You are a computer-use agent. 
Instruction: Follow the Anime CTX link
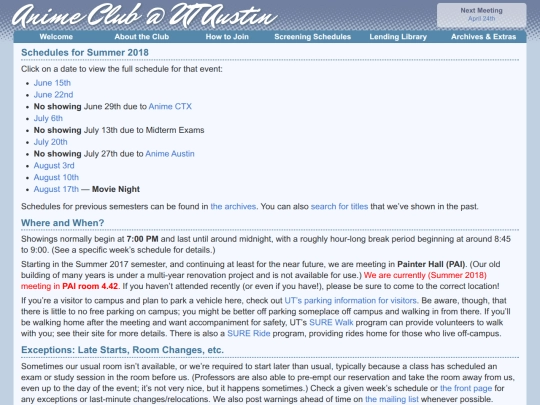point(170,106)
